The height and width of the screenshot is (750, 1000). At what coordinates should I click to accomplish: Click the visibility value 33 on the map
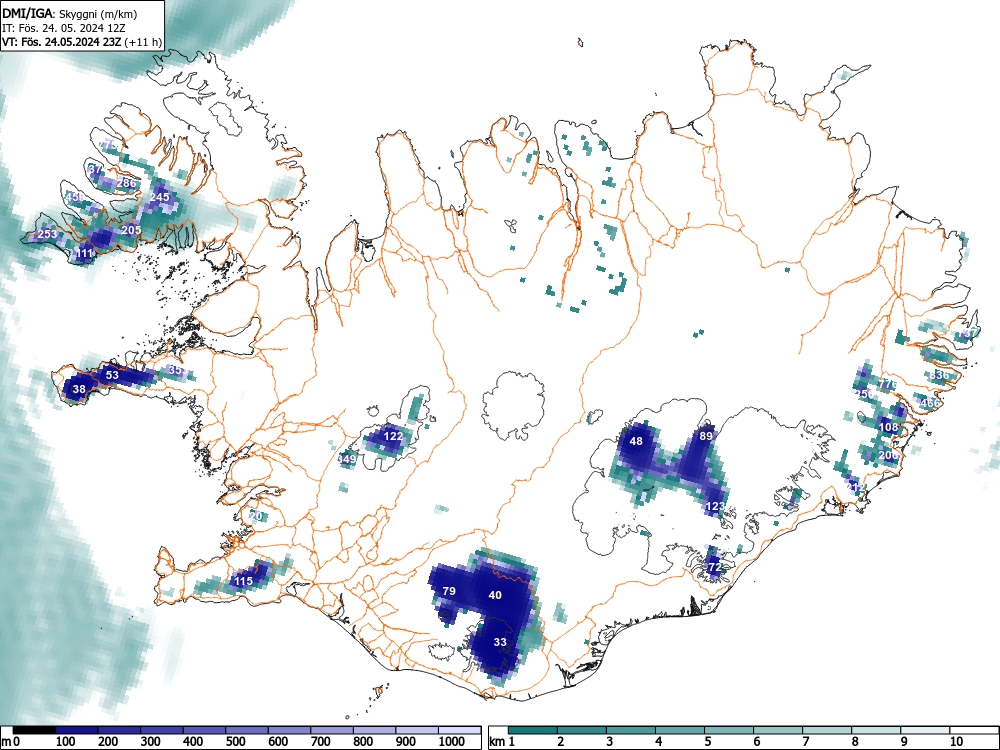pyautogui.click(x=500, y=642)
